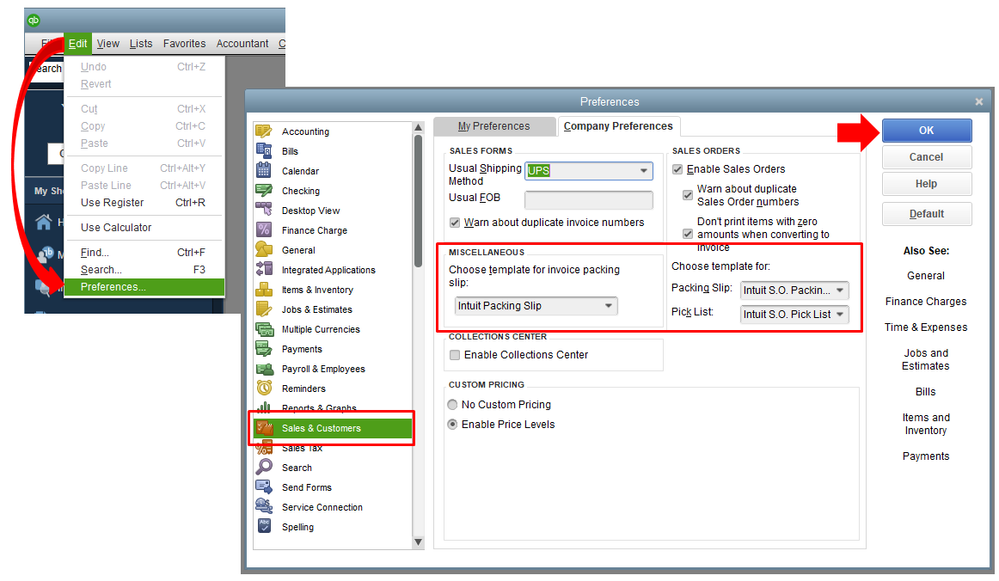Open the sales order Packing Slip dropdown
Screen dimensions: 999x581
pos(794,290)
